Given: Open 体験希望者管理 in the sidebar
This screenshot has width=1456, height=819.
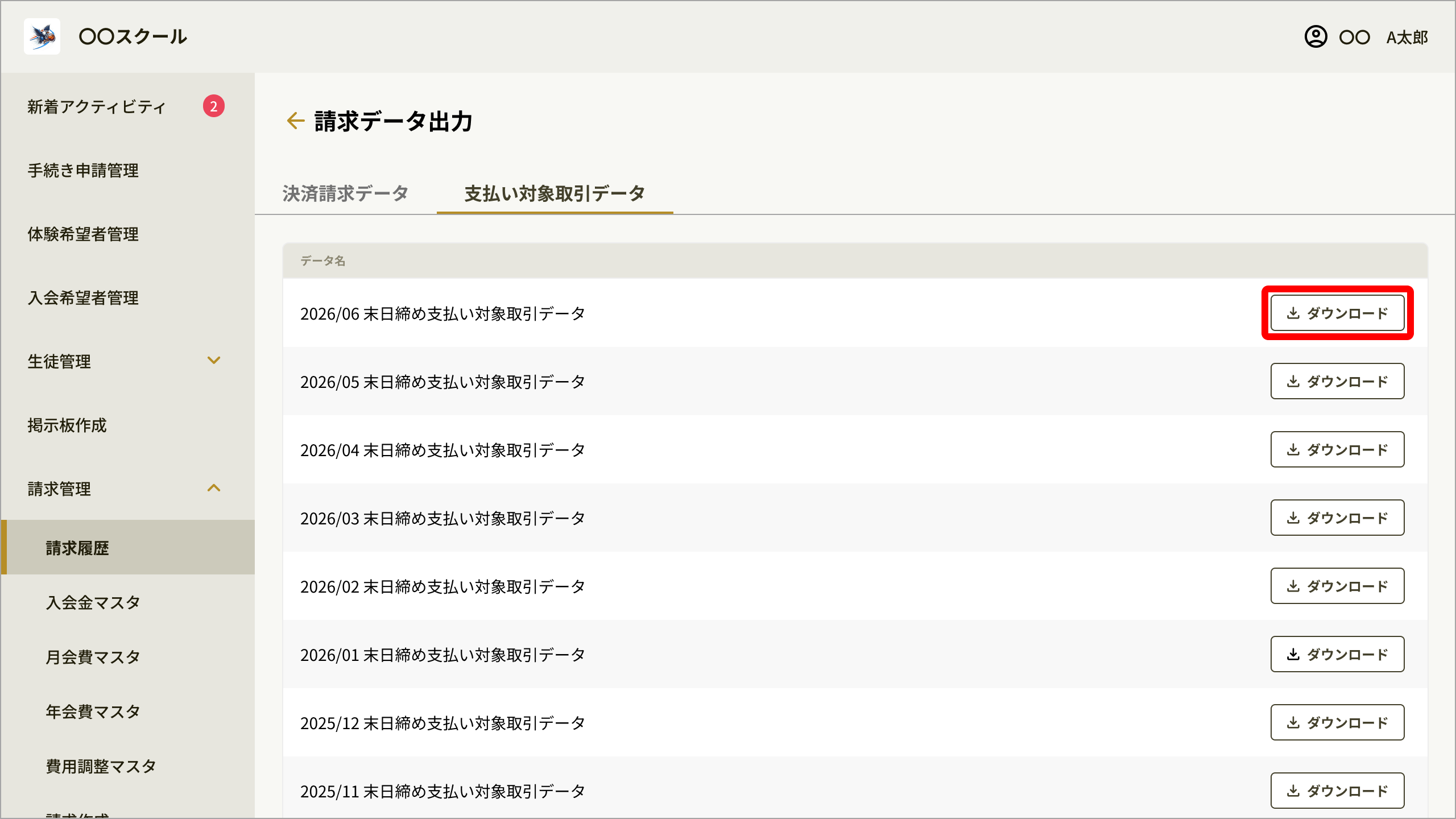Looking at the screenshot, I should 83,234.
